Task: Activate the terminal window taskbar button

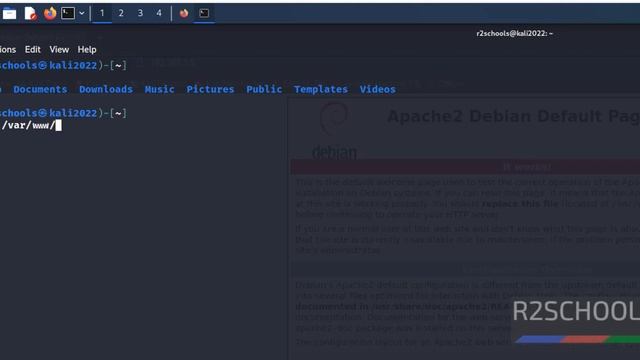Action: [204, 13]
